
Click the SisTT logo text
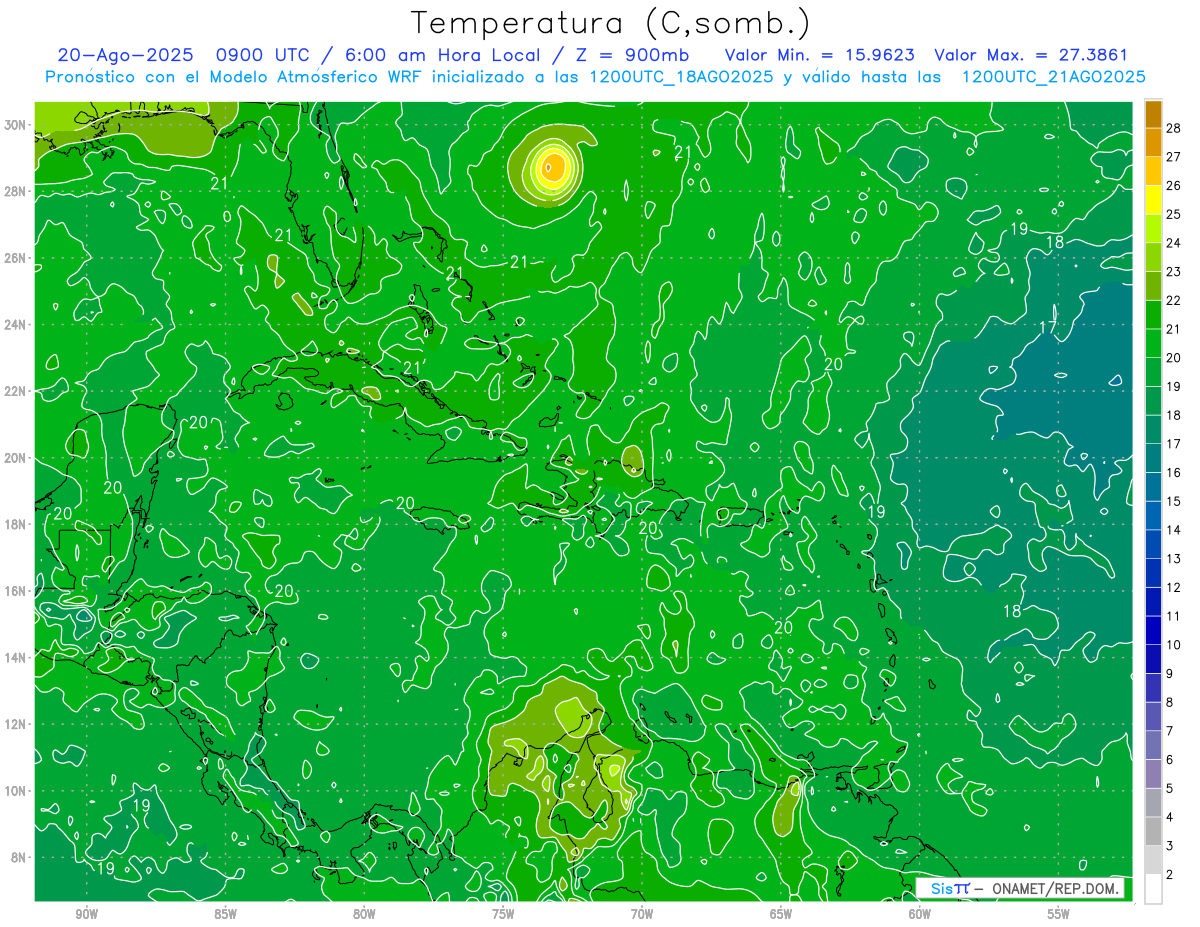tap(950, 888)
